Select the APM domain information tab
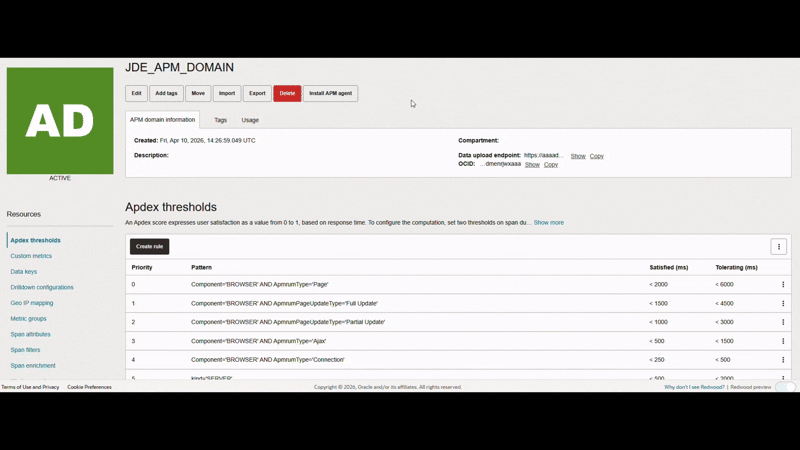Screen dimensions: 800x450 pos(162,120)
